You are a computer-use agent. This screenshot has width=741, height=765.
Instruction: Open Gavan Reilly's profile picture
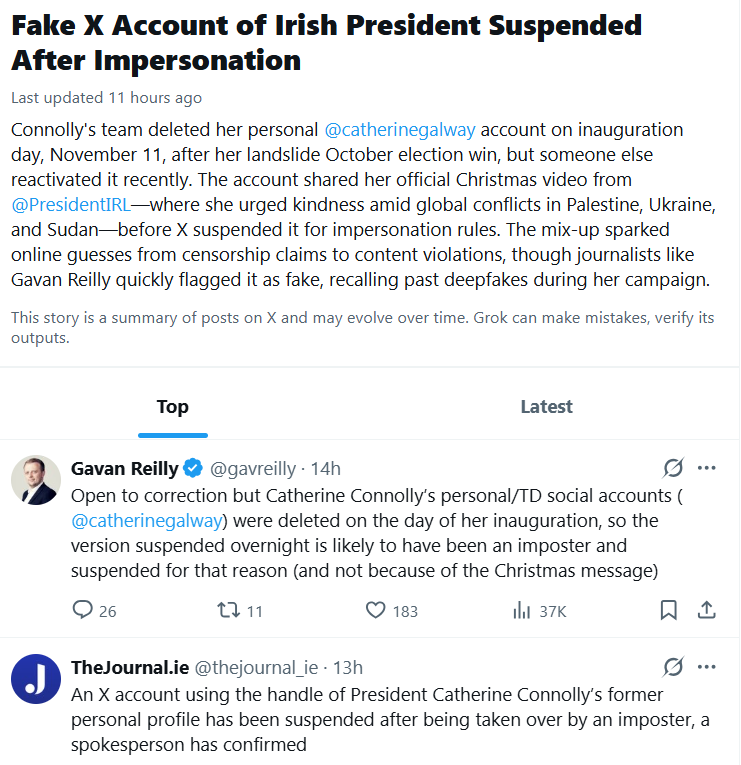[x=36, y=481]
